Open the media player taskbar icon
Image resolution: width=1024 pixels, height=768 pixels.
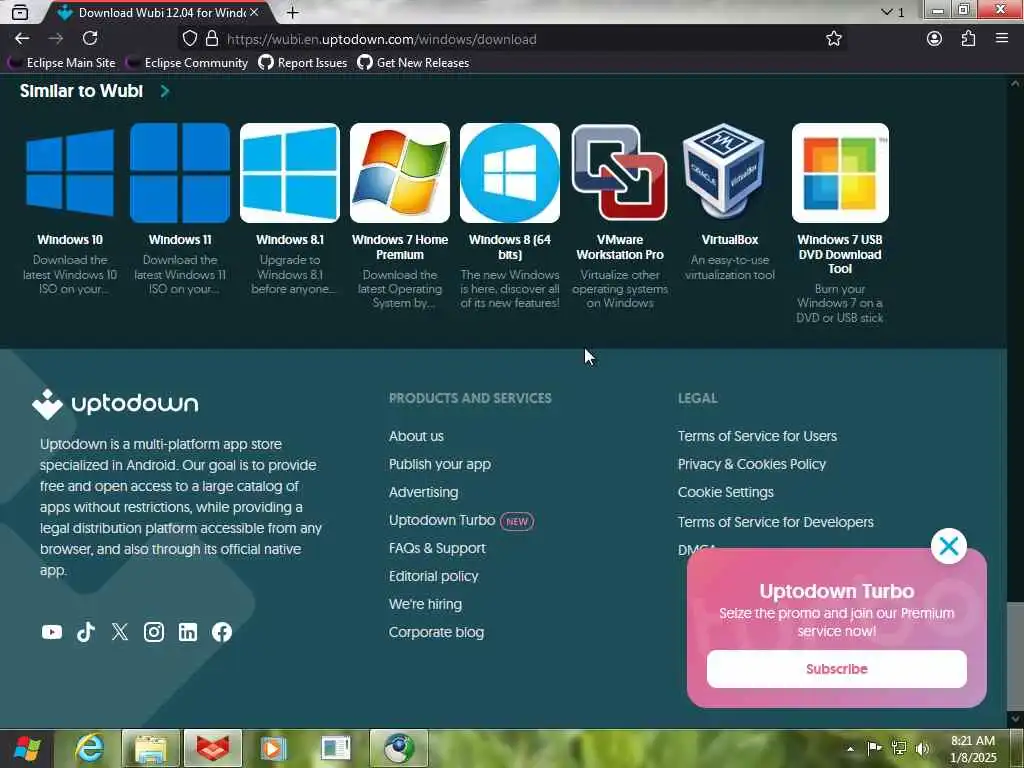tap(274, 748)
